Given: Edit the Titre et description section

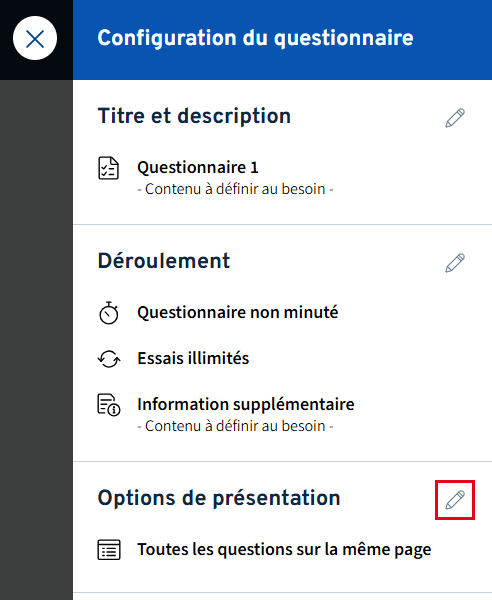Looking at the screenshot, I should pos(455,118).
